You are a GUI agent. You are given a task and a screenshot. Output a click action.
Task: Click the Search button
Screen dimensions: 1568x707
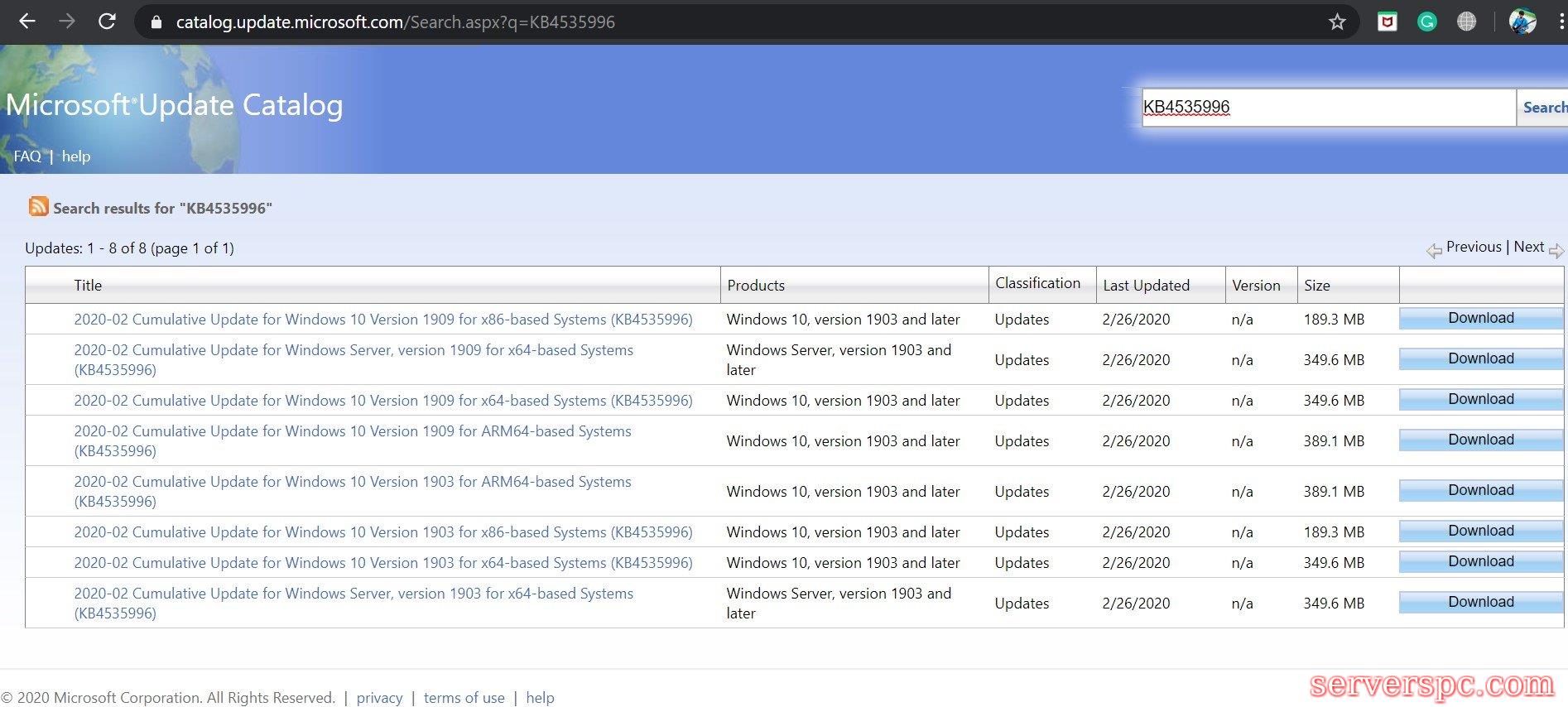click(x=1543, y=108)
